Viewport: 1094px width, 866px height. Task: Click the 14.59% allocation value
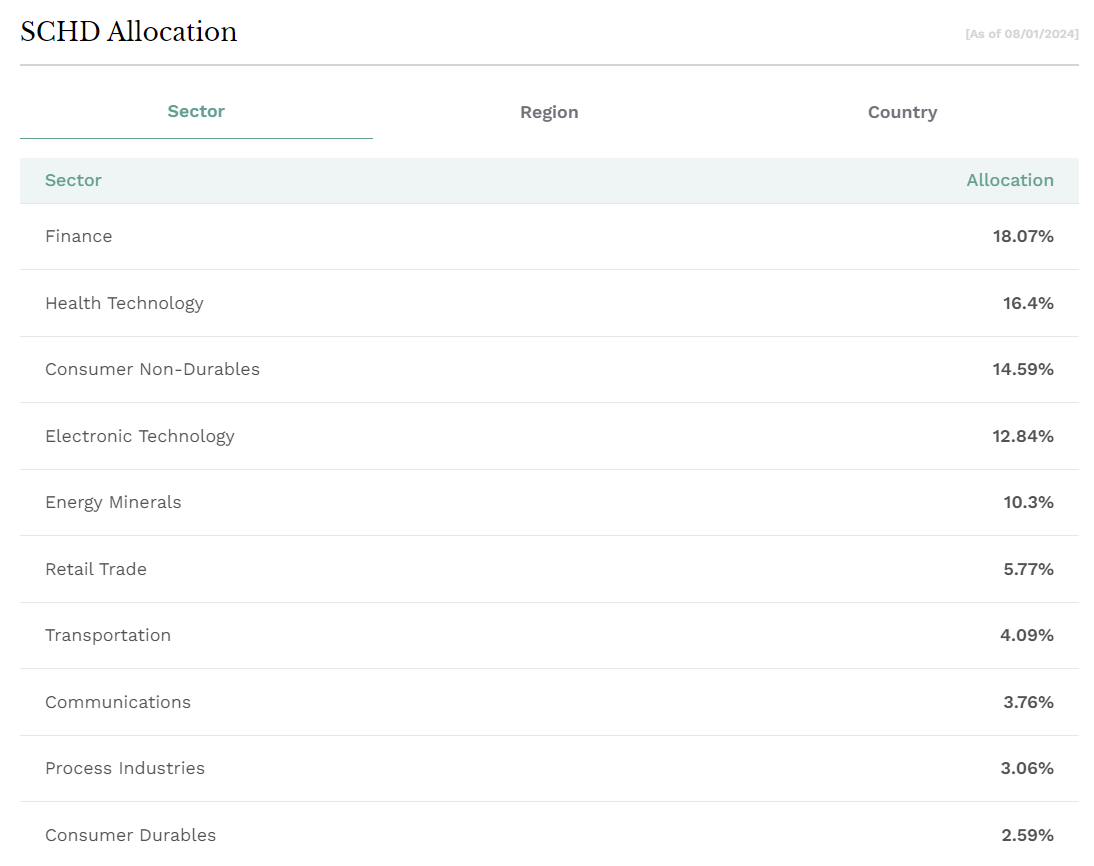pyautogui.click(x=1023, y=369)
